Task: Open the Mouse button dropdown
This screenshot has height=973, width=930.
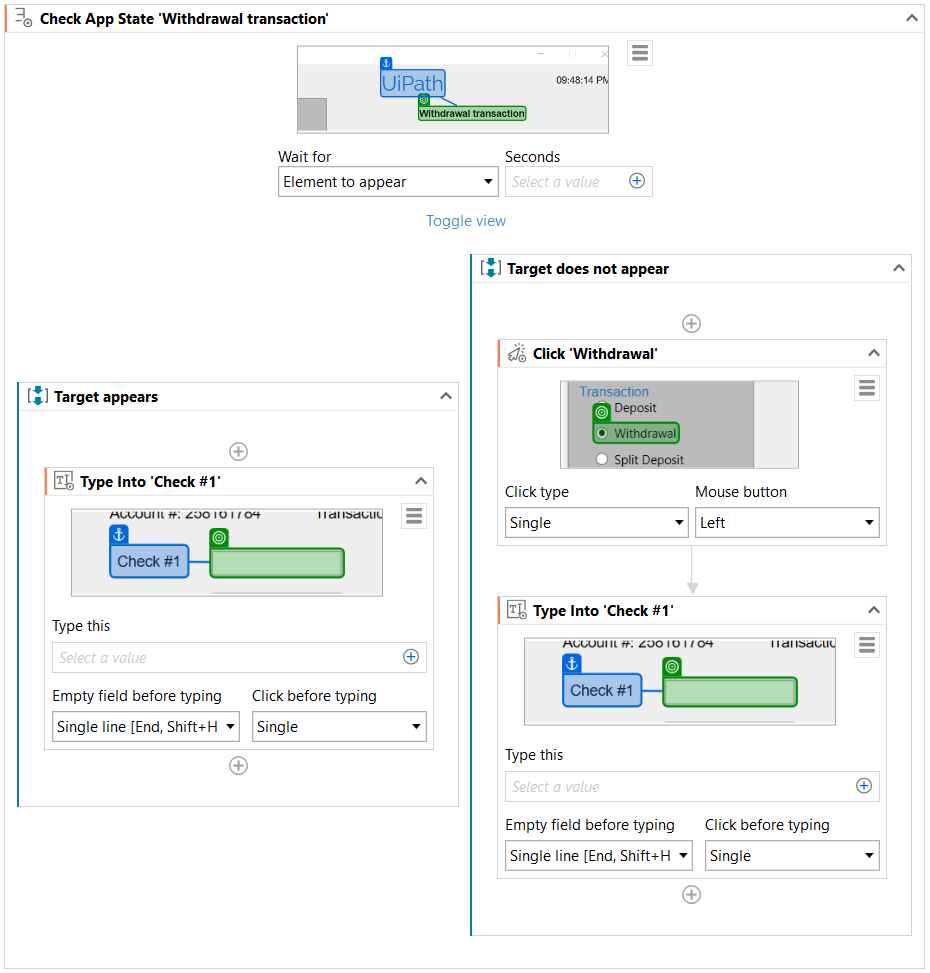Action: (x=787, y=522)
